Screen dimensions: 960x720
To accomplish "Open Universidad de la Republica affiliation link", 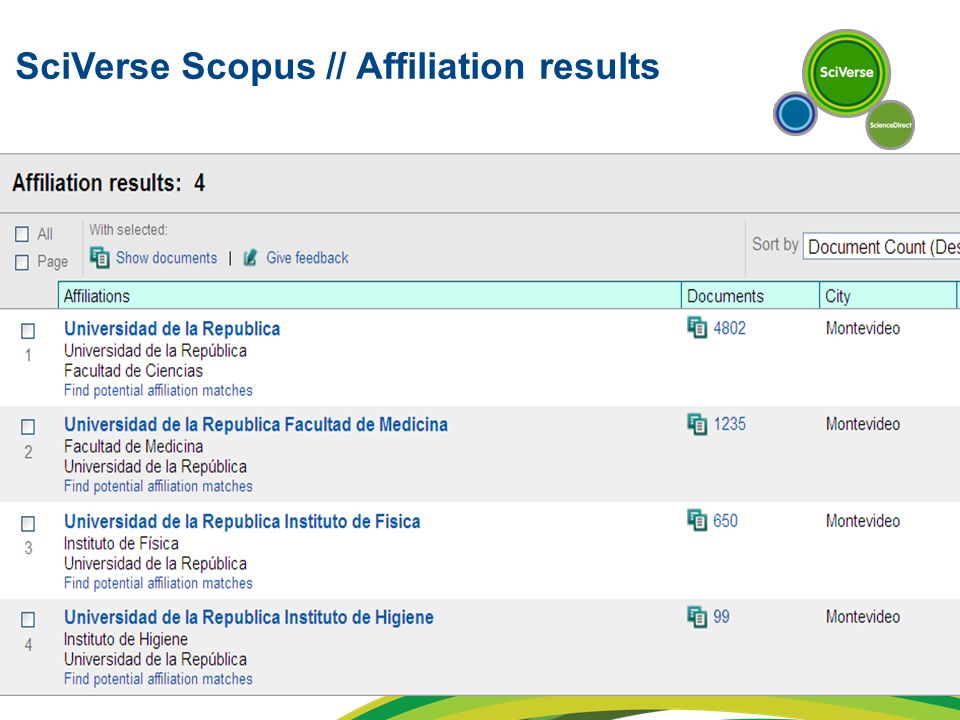I will (172, 329).
